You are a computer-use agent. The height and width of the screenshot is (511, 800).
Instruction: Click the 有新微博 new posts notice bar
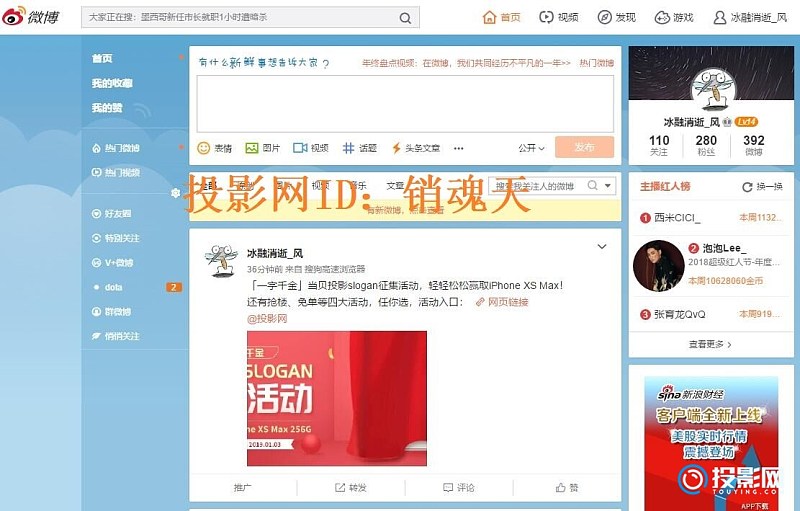(x=405, y=210)
